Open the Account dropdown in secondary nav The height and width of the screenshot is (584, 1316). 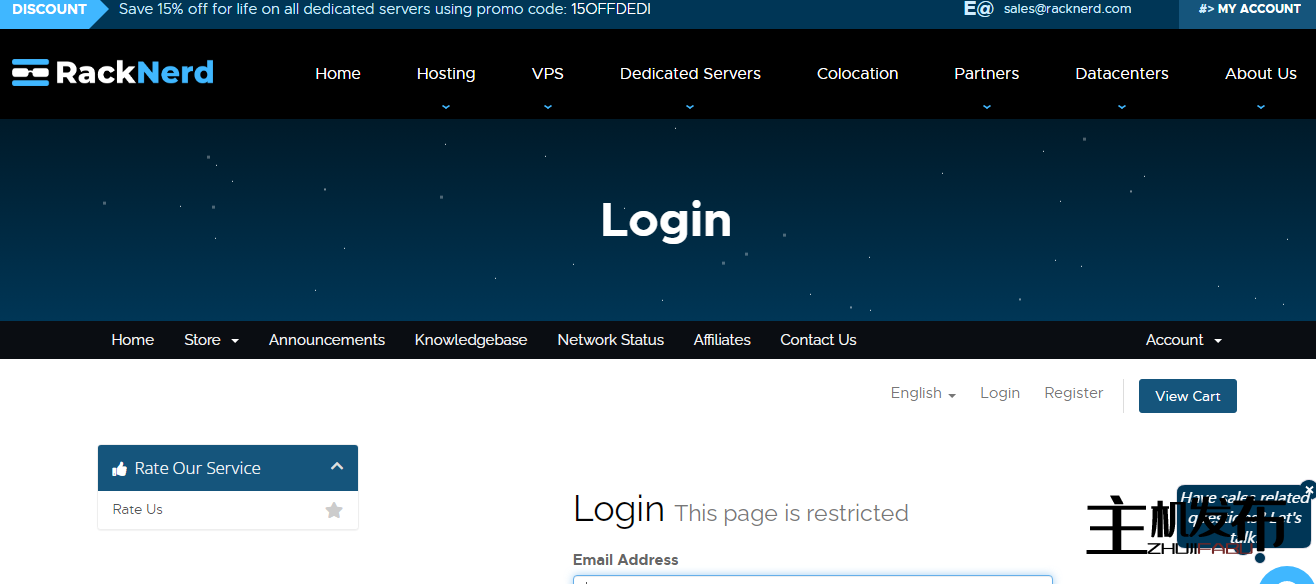click(1183, 340)
